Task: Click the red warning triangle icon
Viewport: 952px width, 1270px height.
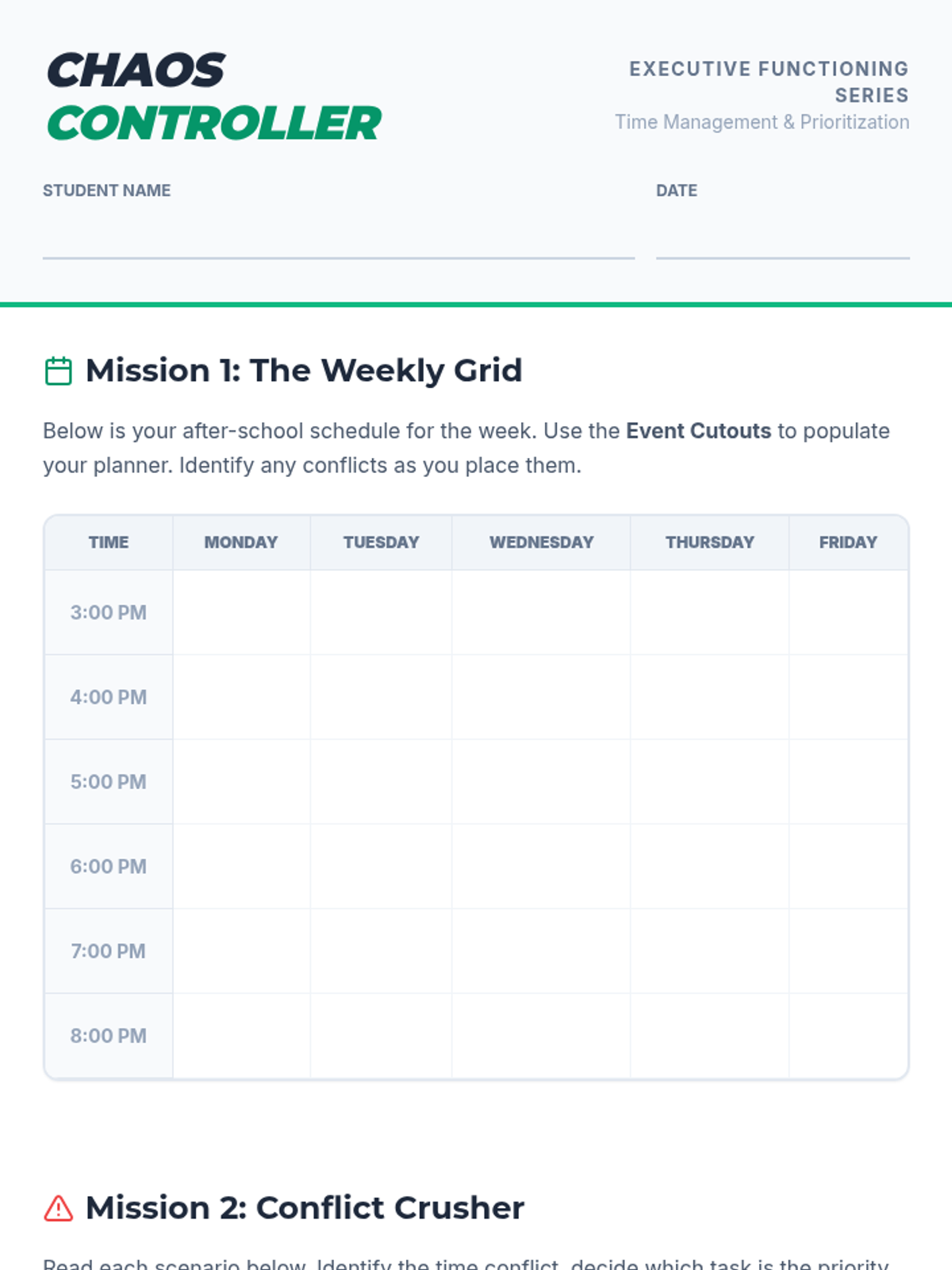Action: (58, 1208)
